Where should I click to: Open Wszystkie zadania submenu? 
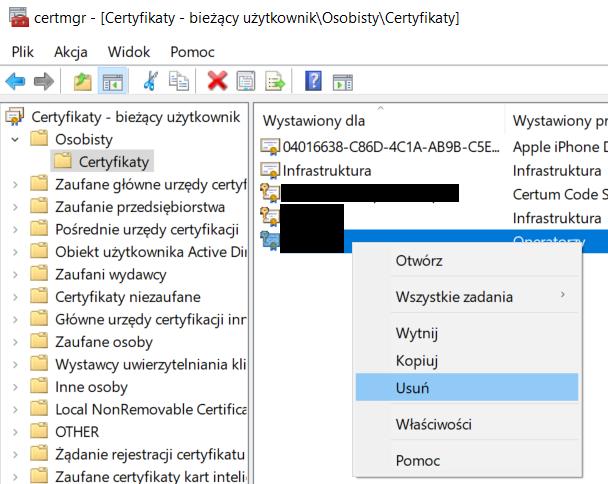tap(467, 297)
